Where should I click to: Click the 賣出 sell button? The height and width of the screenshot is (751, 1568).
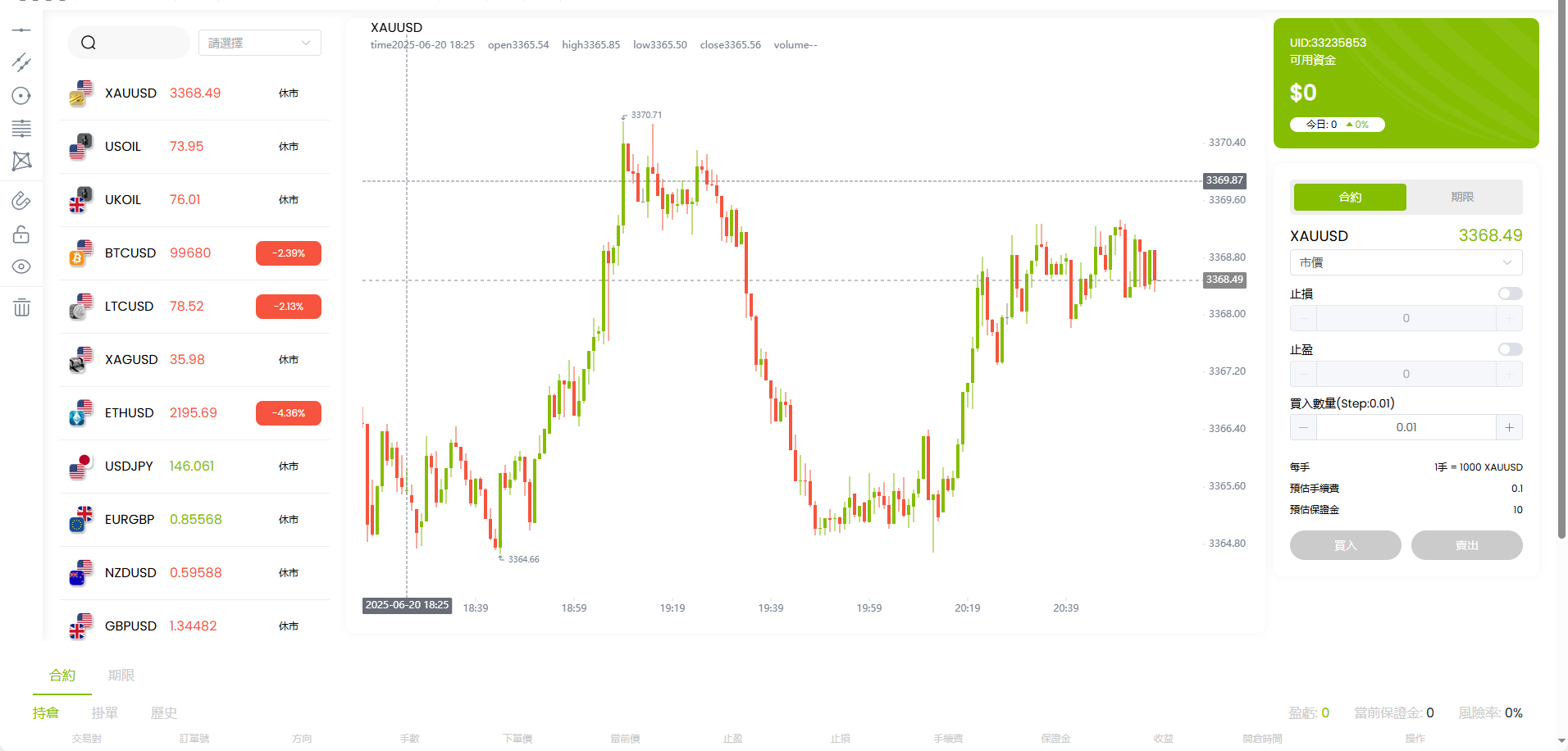pyautogui.click(x=1466, y=545)
